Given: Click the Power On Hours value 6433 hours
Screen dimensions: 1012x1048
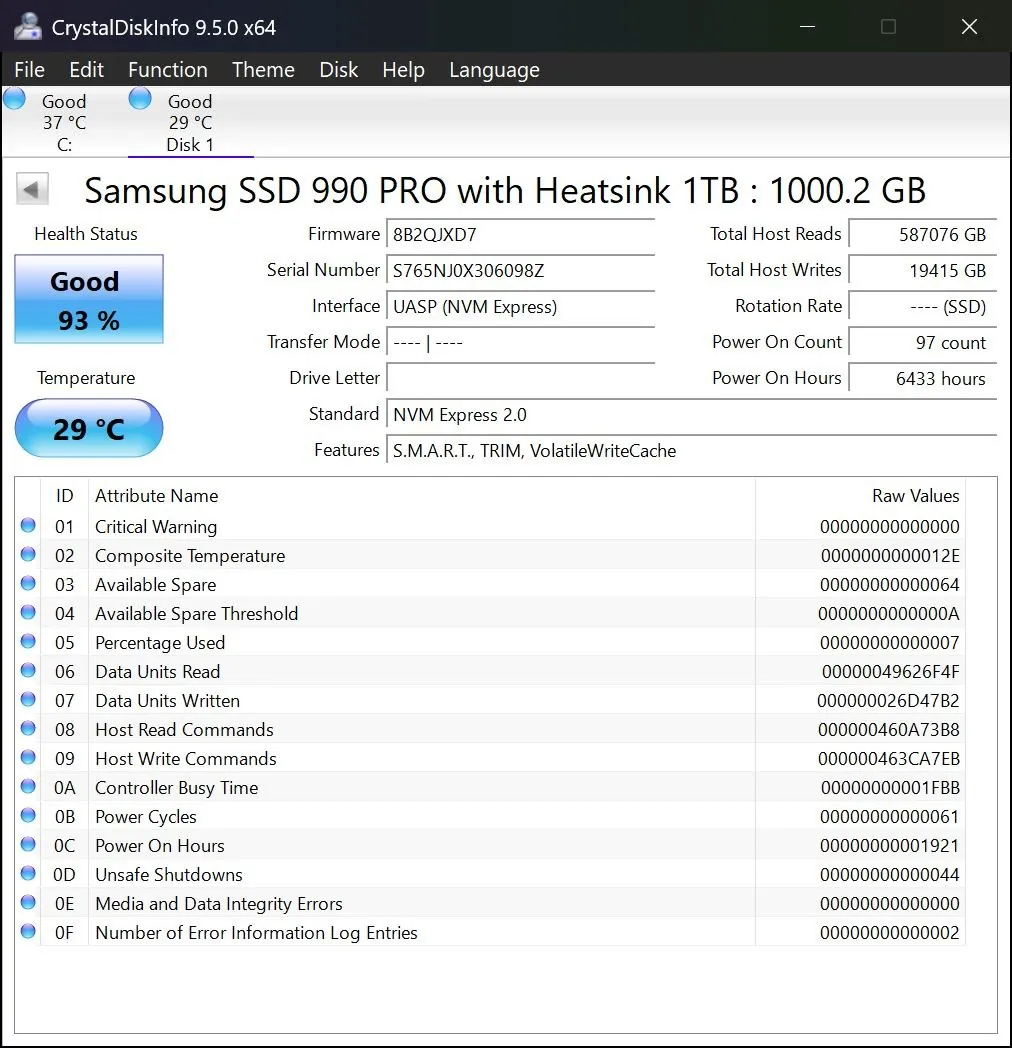Looking at the screenshot, I should (922, 379).
